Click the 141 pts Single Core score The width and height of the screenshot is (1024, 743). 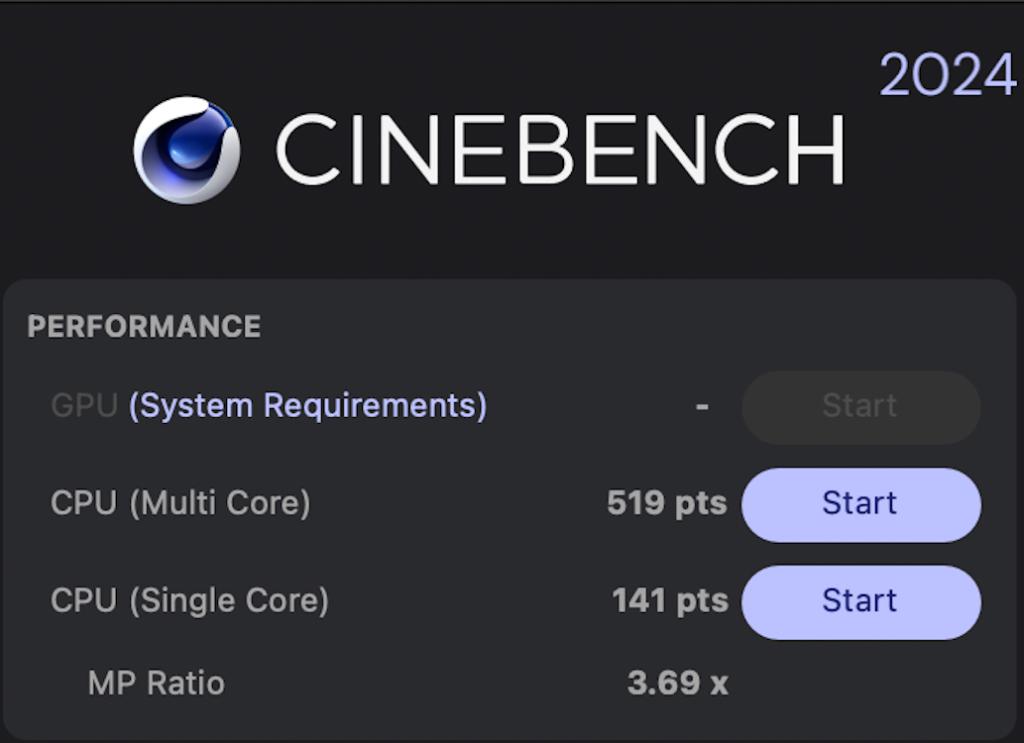[668, 600]
